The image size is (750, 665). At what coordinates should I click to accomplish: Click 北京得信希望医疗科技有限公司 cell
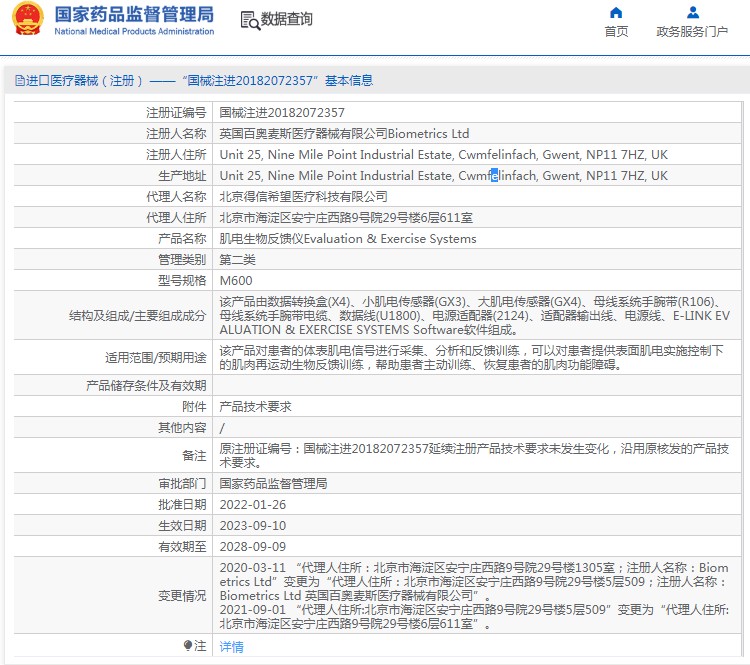(x=303, y=197)
